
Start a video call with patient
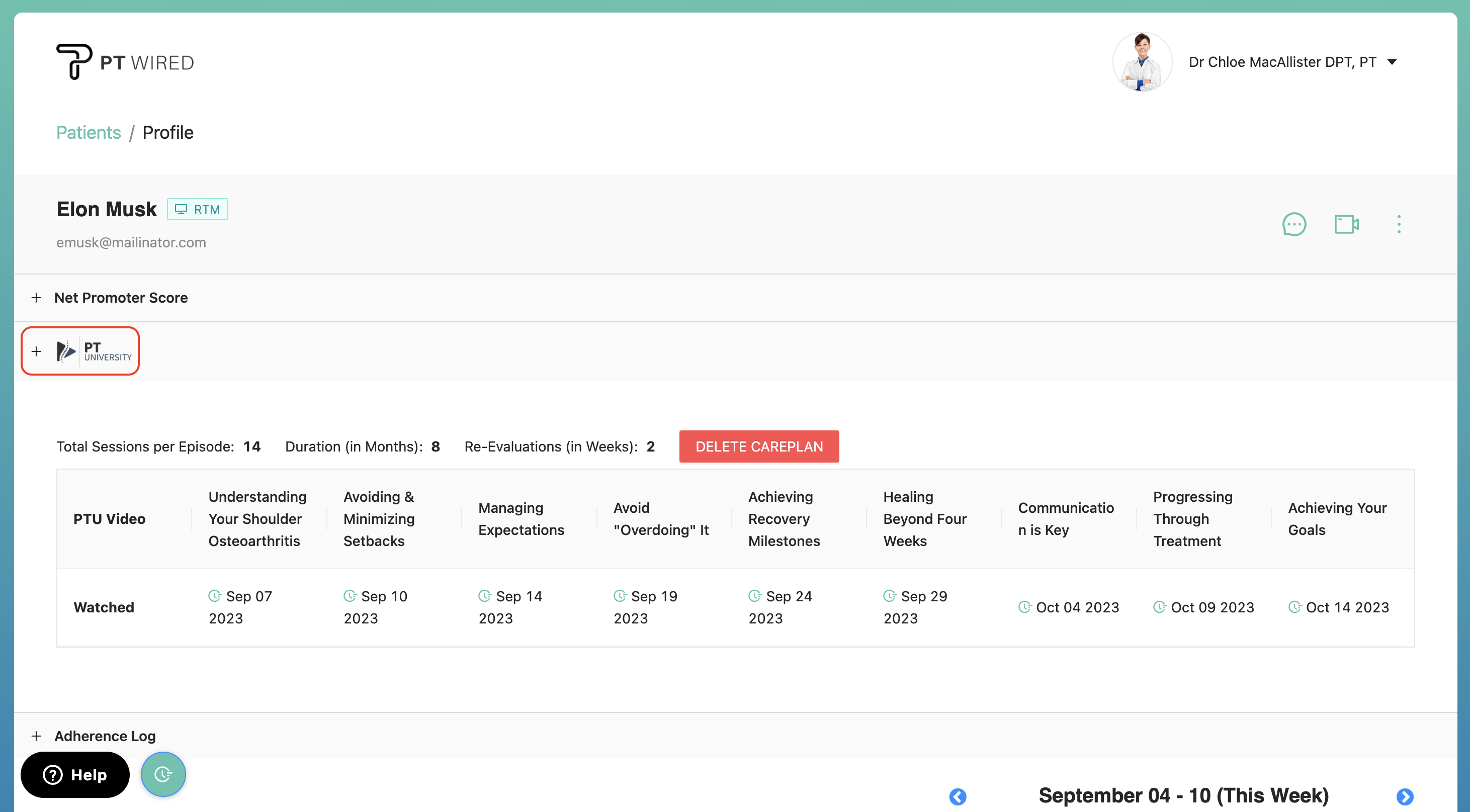point(1346,224)
